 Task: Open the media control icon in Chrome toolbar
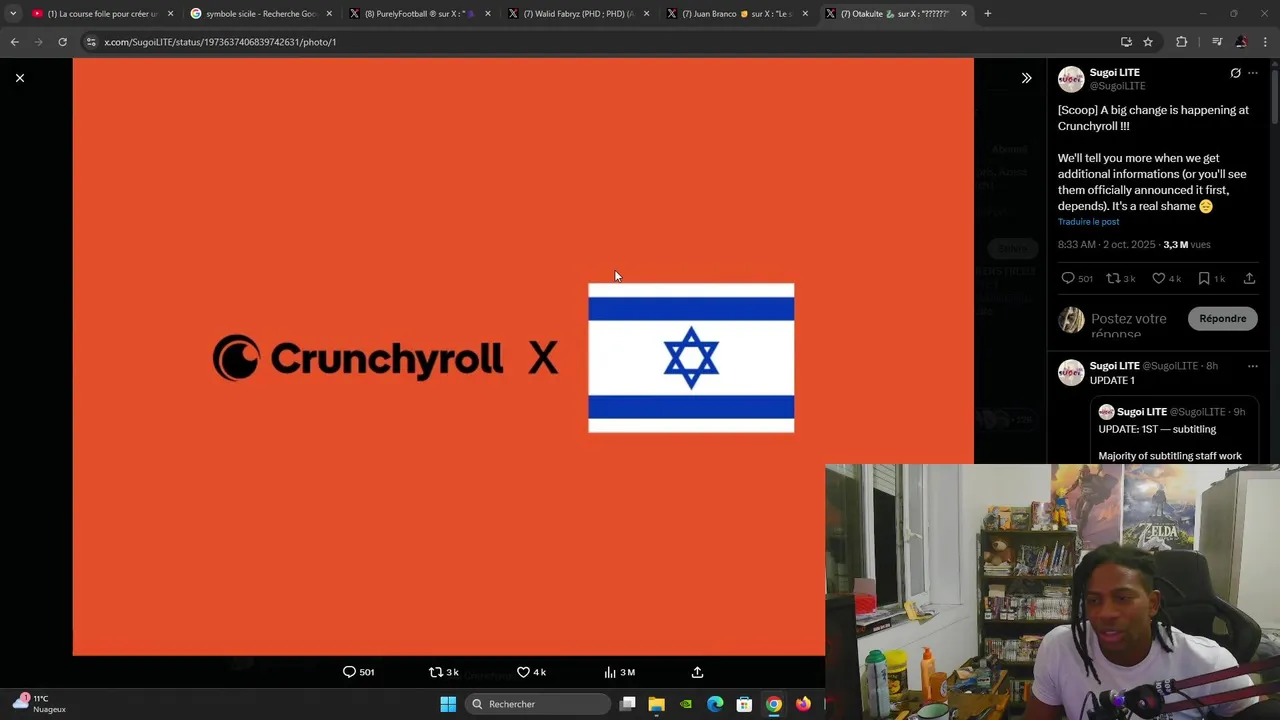(x=1217, y=42)
